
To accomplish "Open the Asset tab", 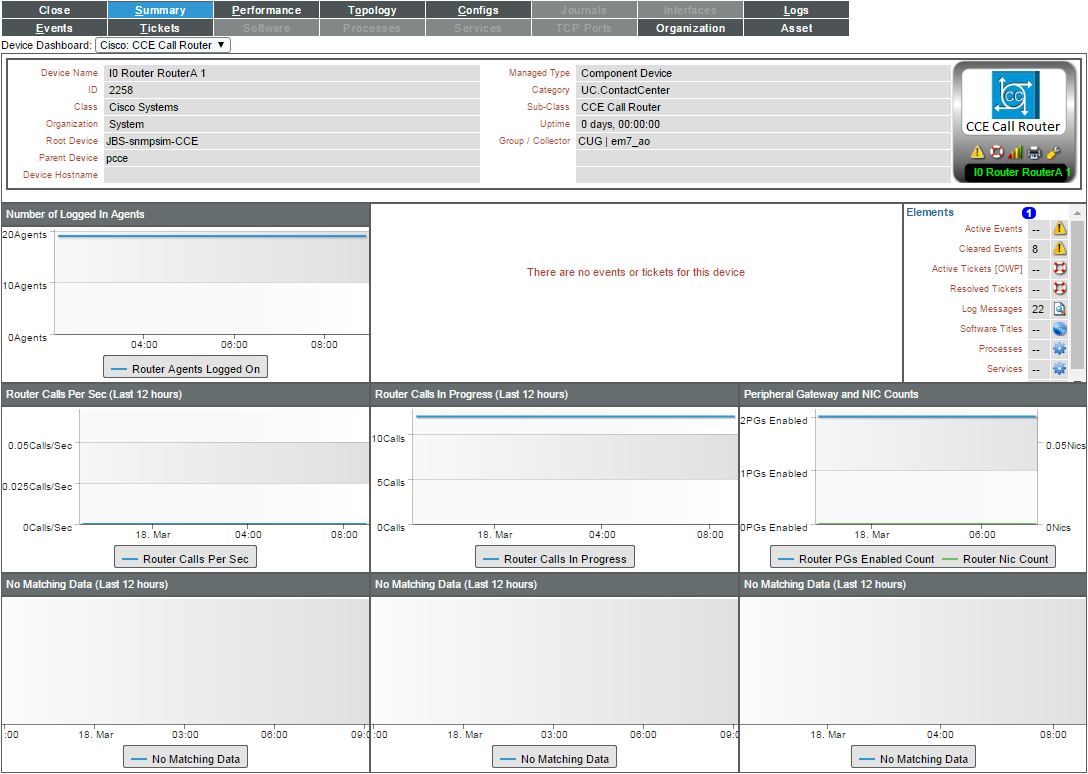I will (796, 28).
